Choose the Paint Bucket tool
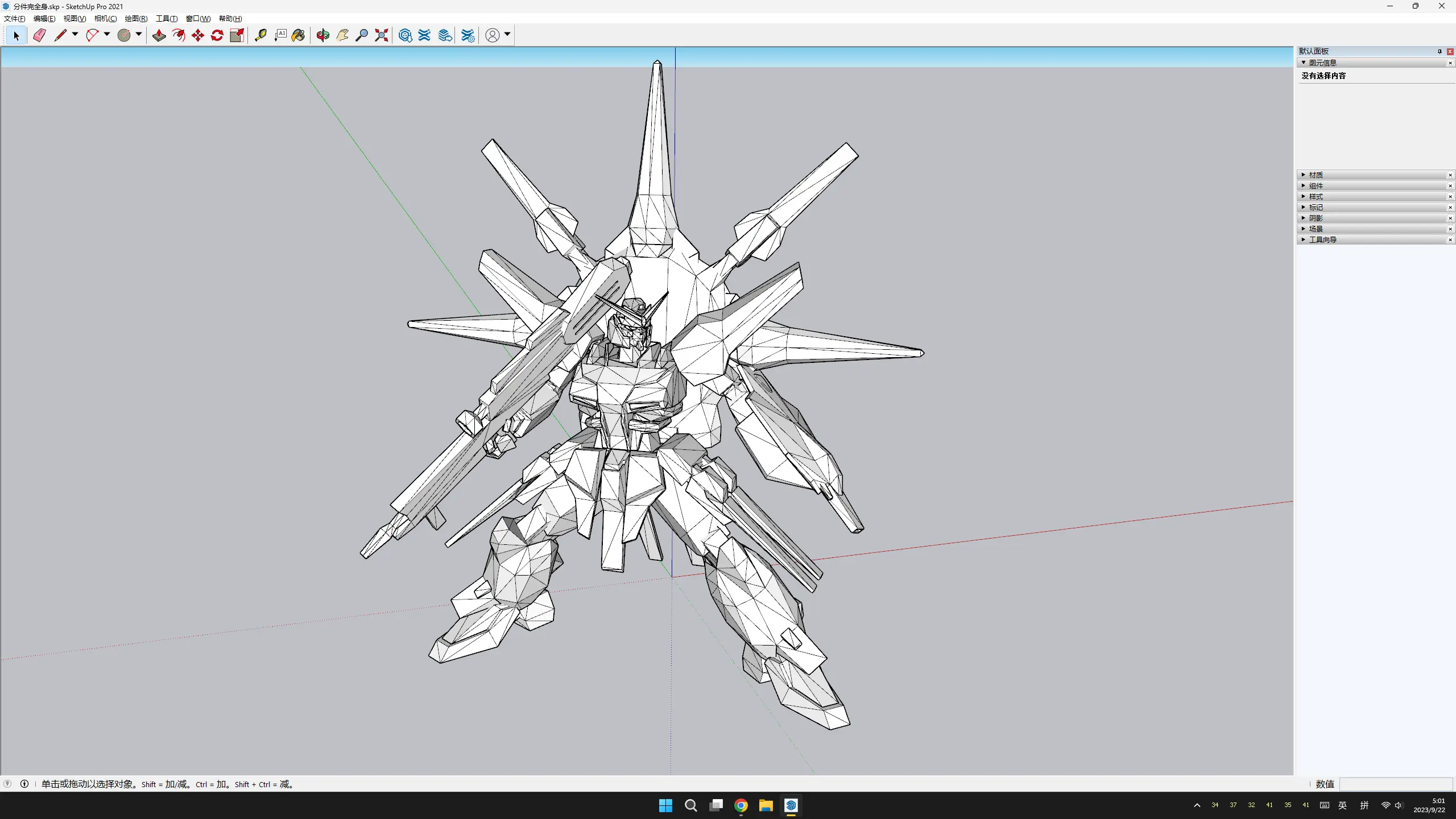Viewport: 1456px width, 819px height. point(298,35)
